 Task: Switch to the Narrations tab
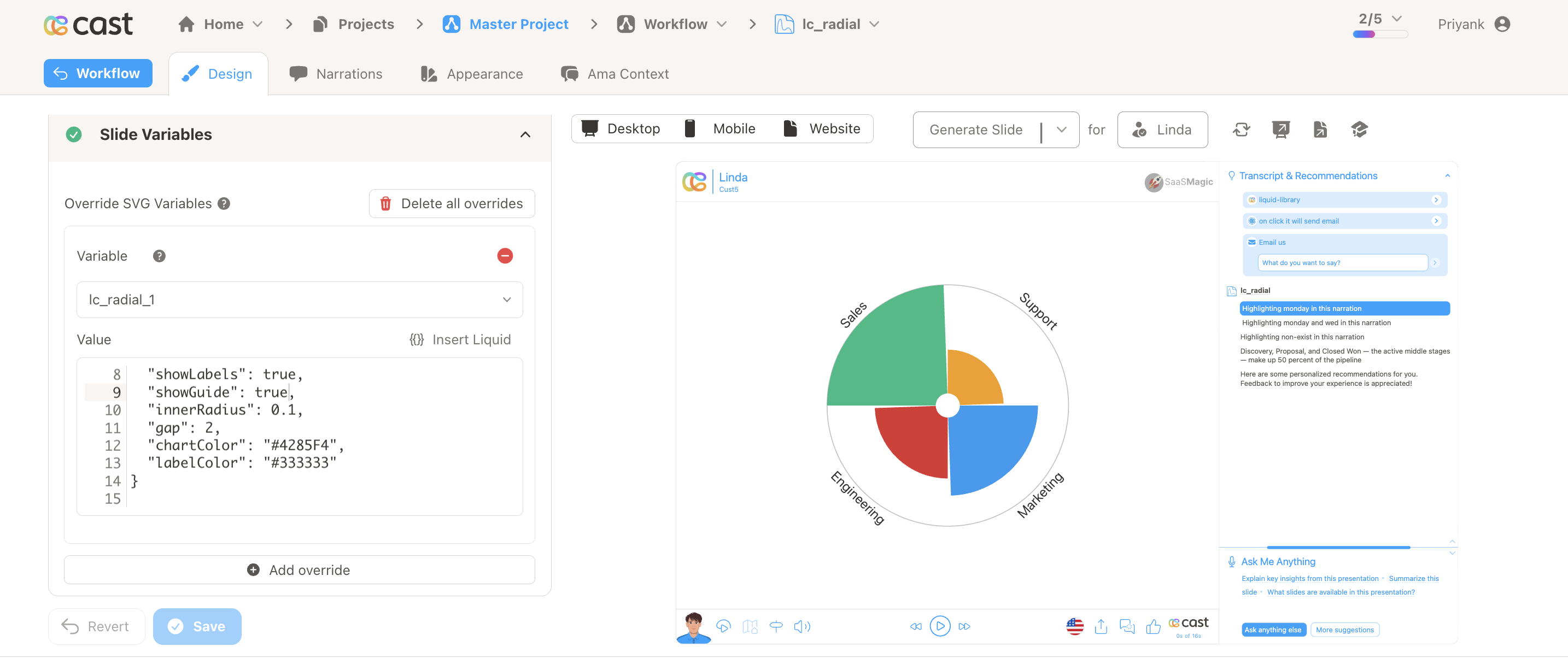point(336,74)
